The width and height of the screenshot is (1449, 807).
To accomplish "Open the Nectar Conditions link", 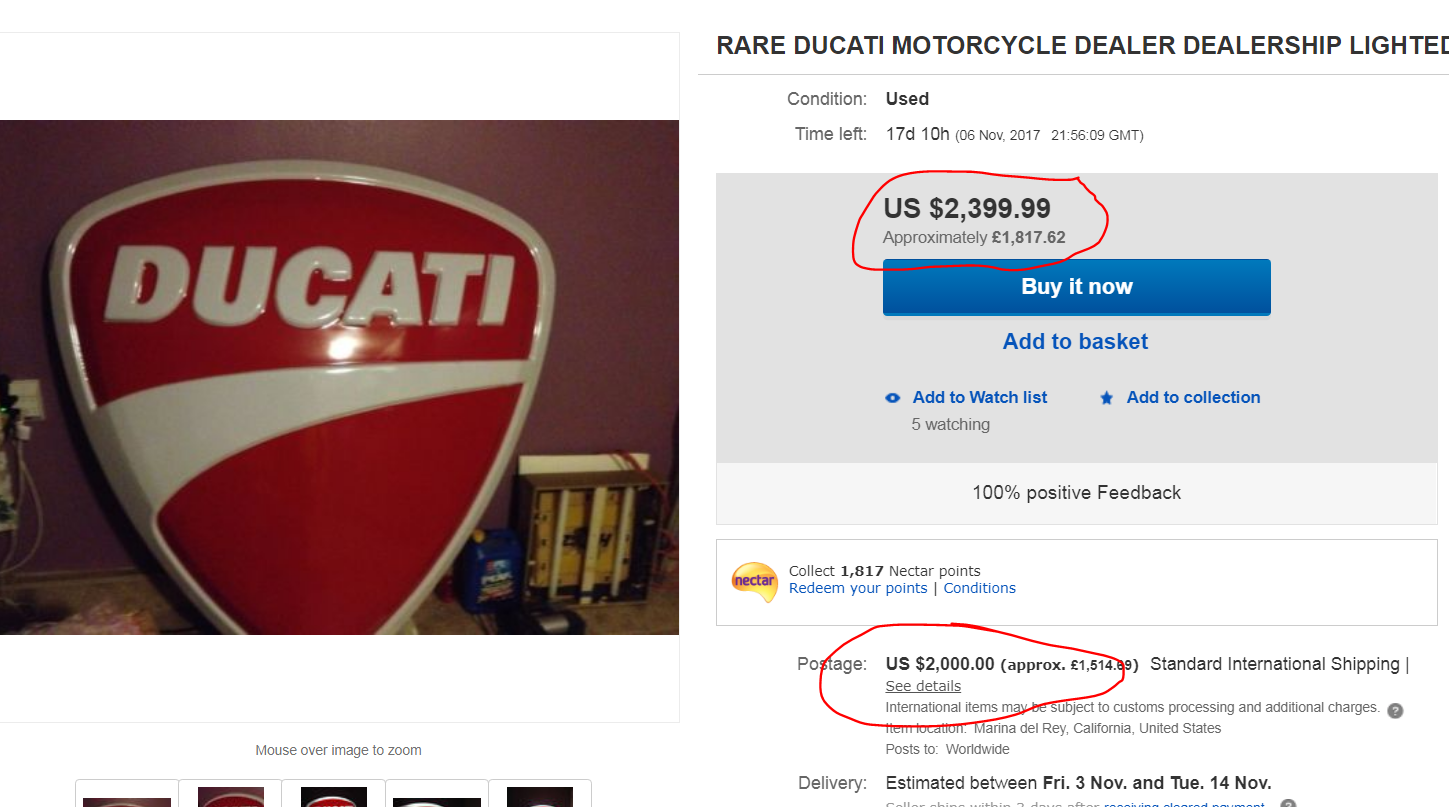I will 979,588.
